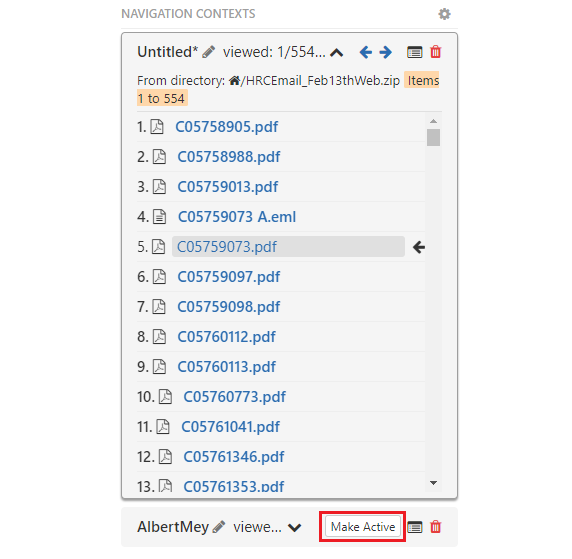Screen dimensions: 572x559
Task: Click PDF icon beside C05759073.pdf
Action: click(x=159, y=247)
